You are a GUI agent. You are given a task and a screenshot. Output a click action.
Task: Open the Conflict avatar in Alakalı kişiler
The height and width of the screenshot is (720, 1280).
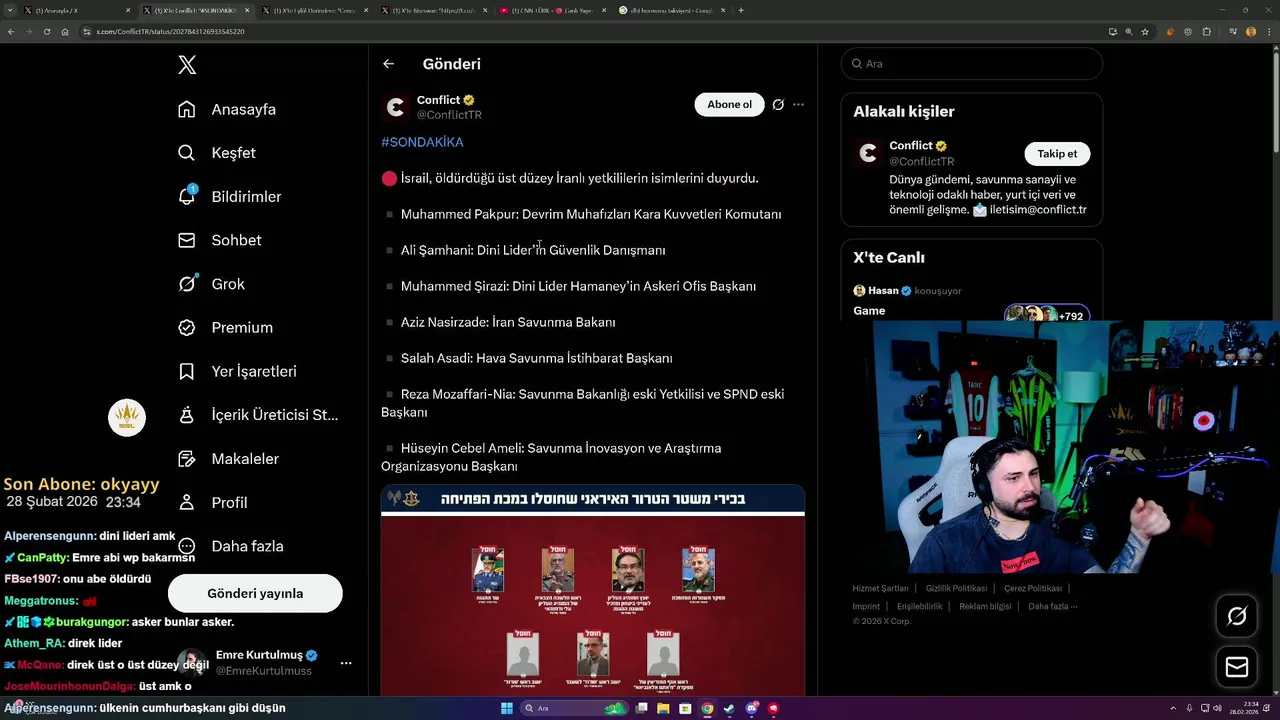868,153
